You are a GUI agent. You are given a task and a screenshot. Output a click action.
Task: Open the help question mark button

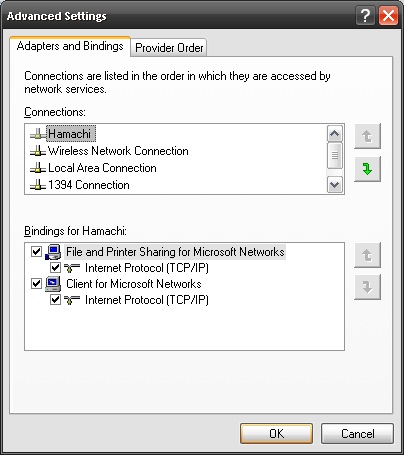(365, 16)
